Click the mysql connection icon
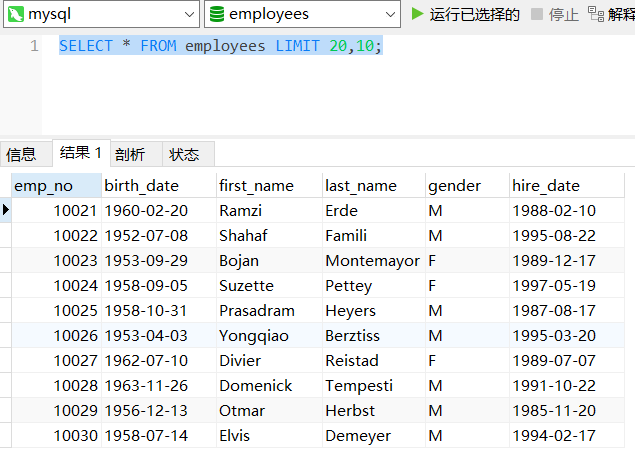 (x=16, y=15)
